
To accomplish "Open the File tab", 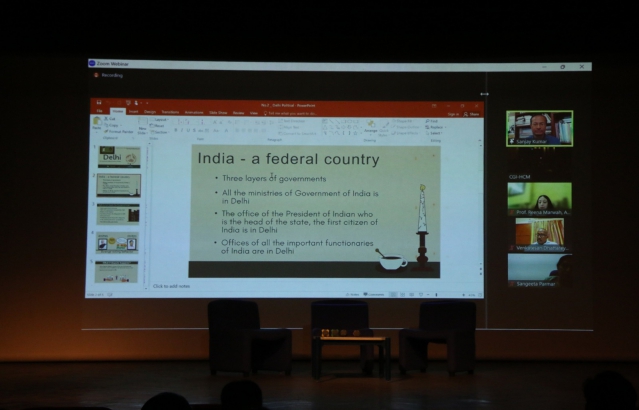I will click(x=99, y=111).
